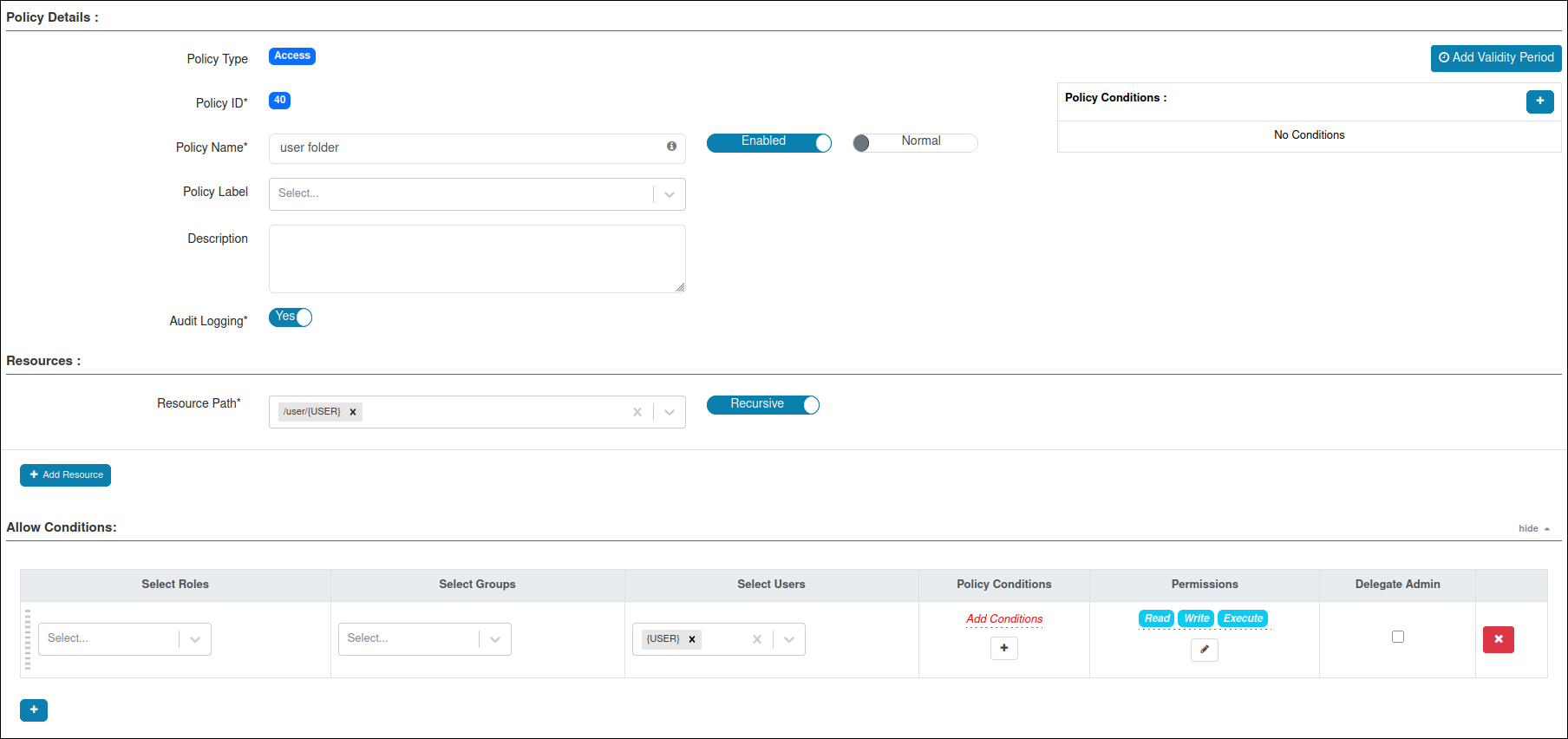Viewport: 1568px width, 739px height.
Task: Add a new policy condition with plus icon
Action: (x=1539, y=101)
